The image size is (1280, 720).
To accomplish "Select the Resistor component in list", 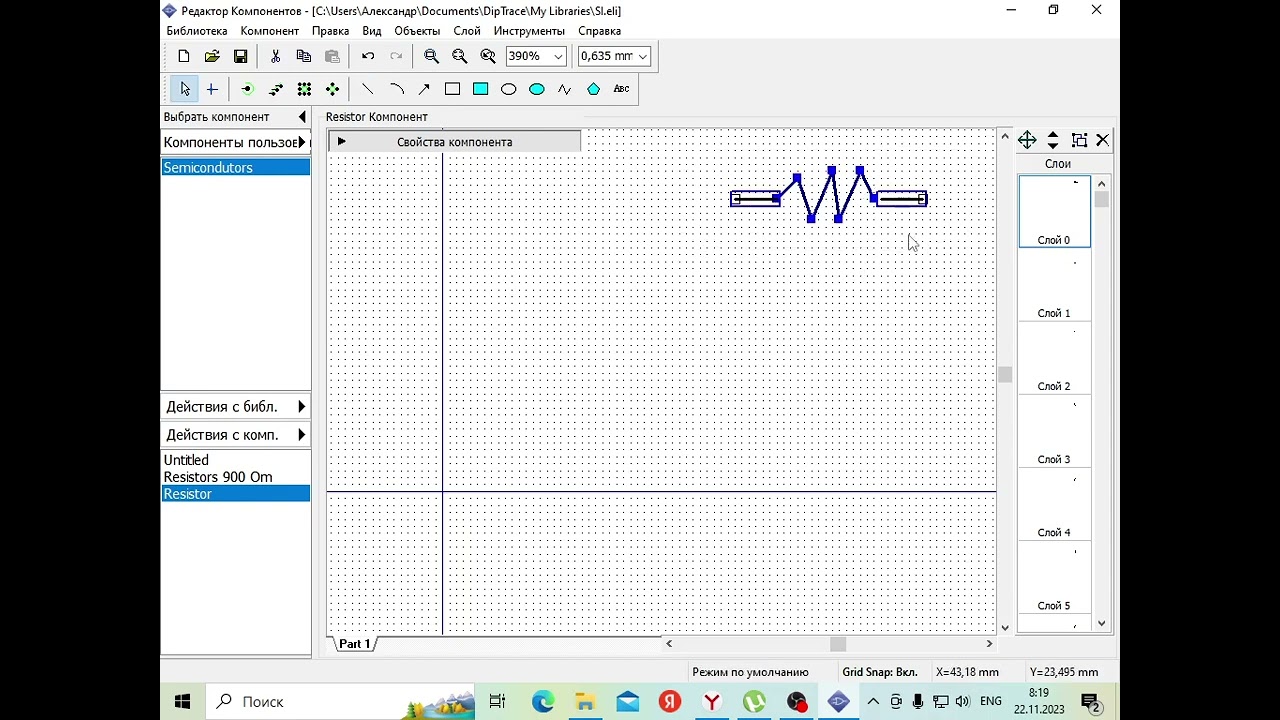I will 236,494.
